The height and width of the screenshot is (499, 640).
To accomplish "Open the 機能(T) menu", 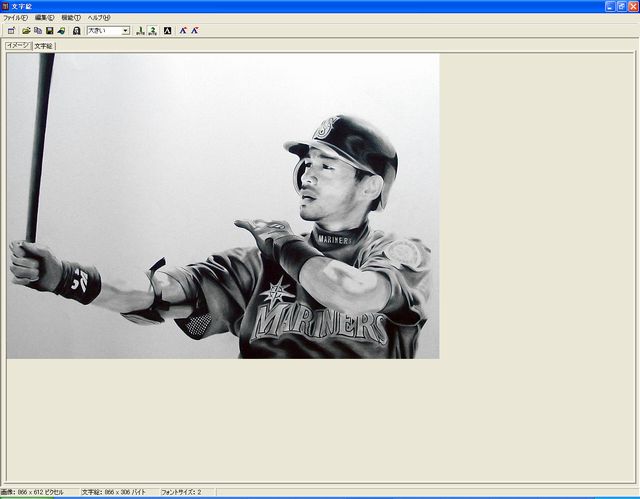I will tap(71, 18).
